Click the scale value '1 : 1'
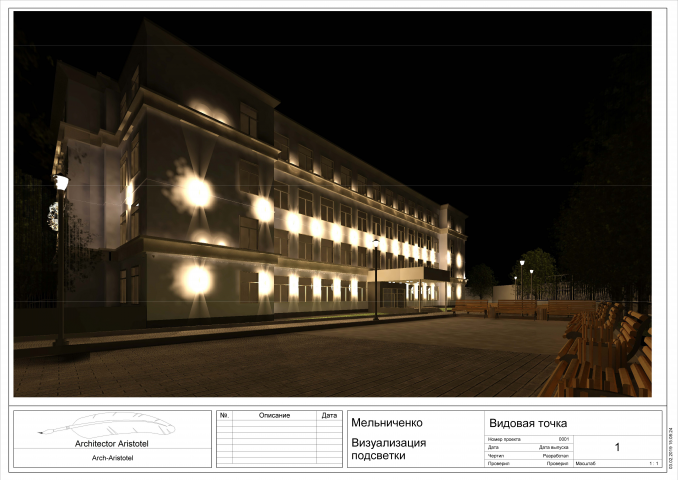The image size is (678, 480). [x=653, y=464]
